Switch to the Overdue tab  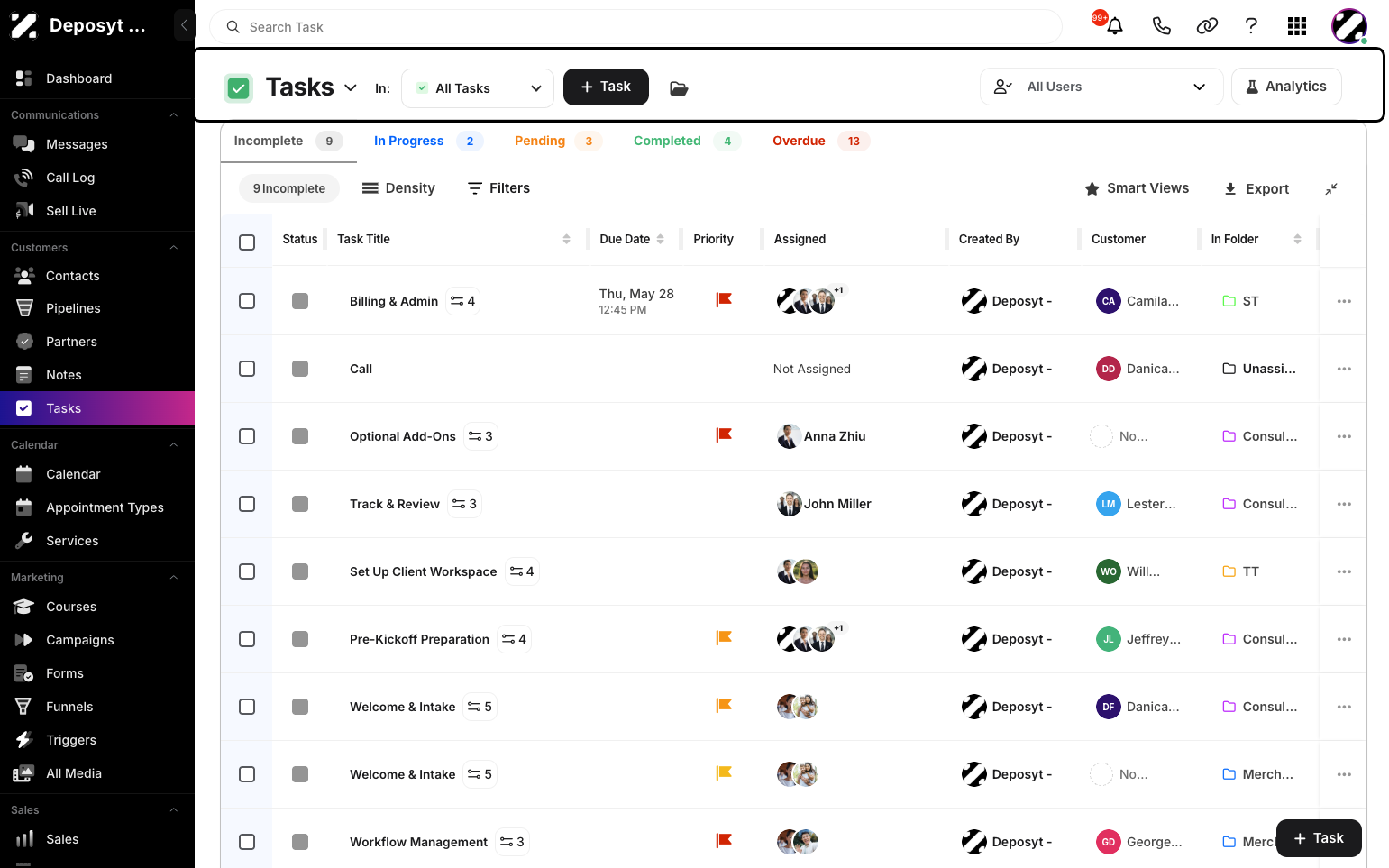[820, 141]
